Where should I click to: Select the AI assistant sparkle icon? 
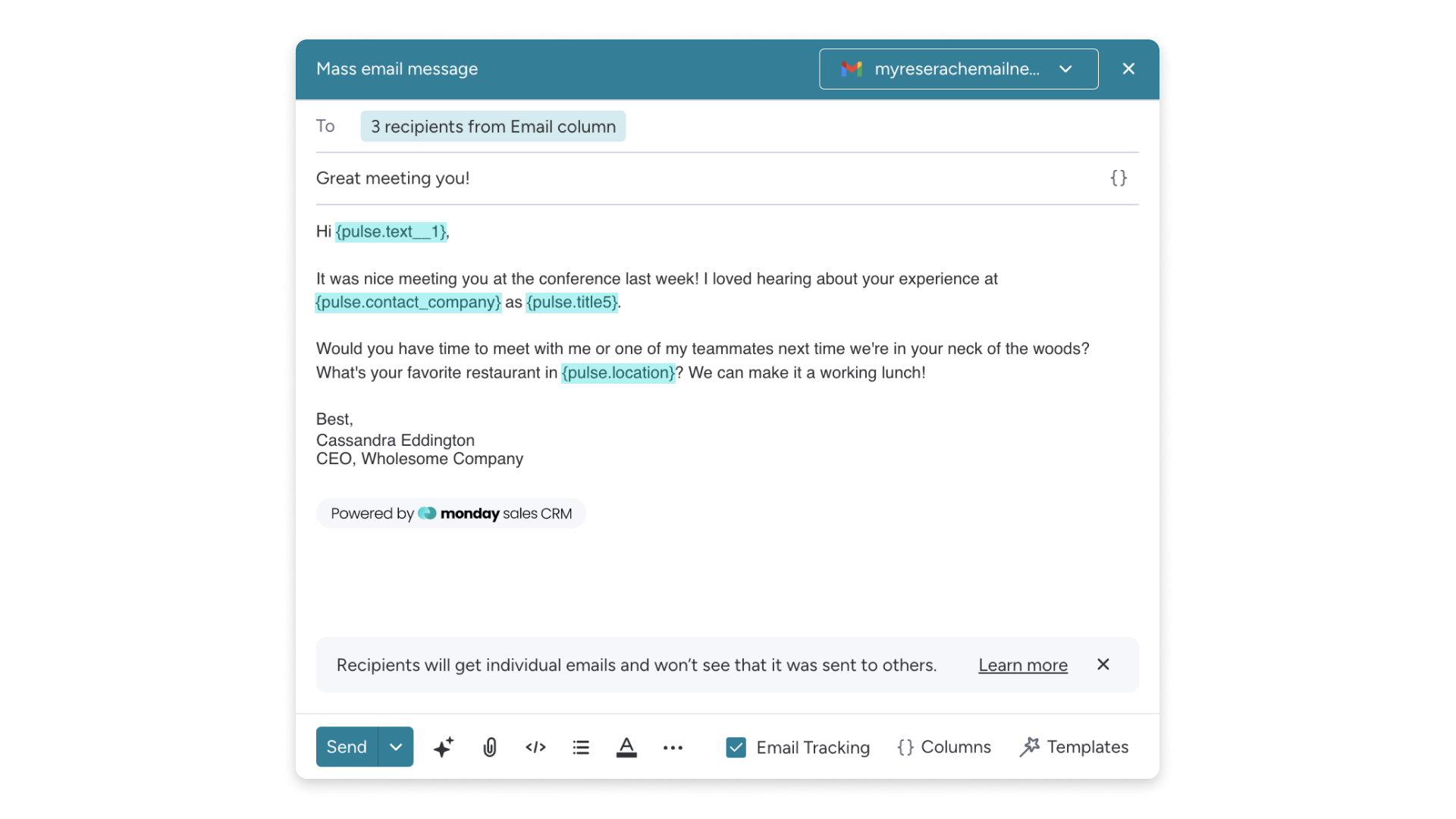pyautogui.click(x=444, y=747)
